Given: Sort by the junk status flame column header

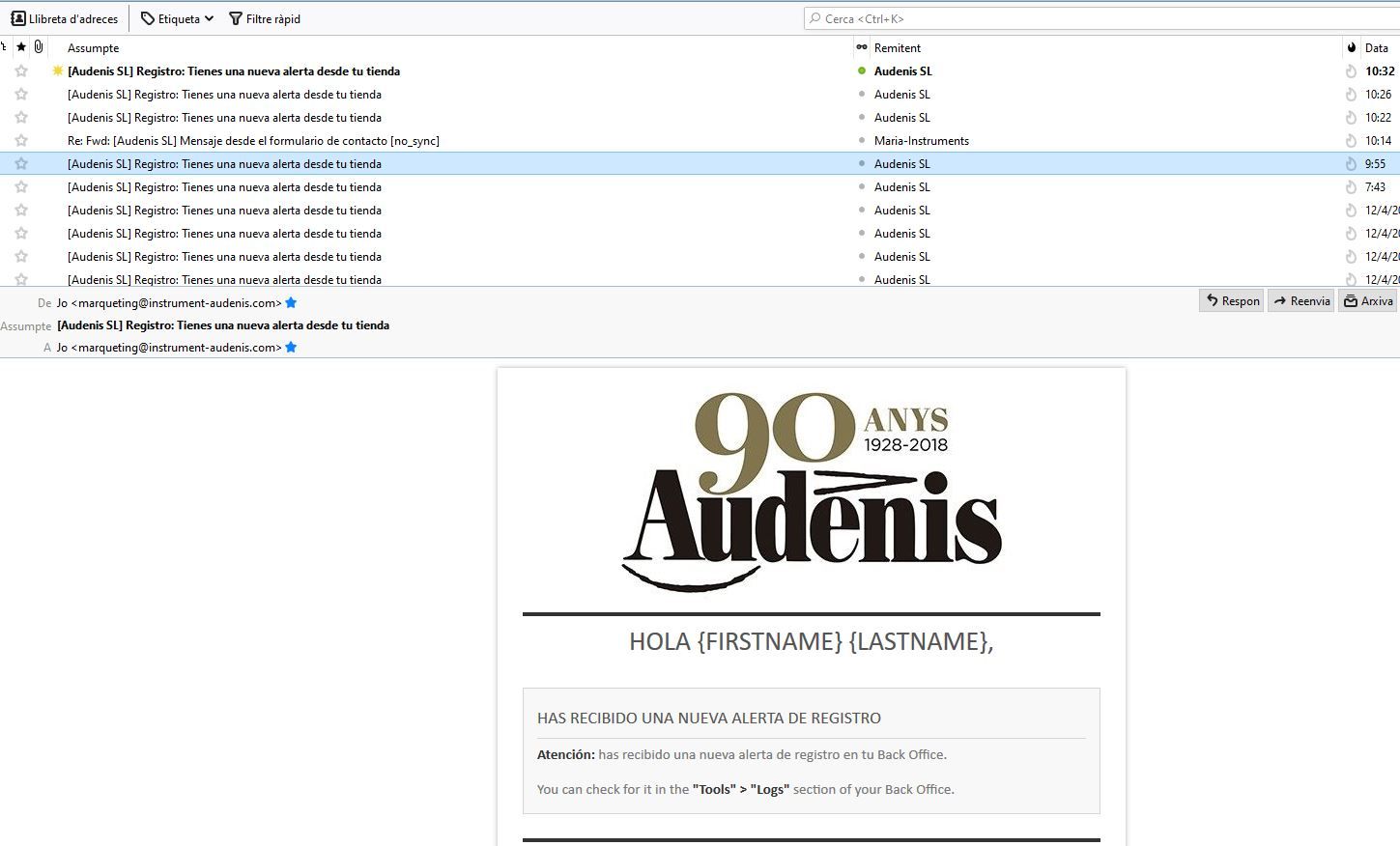Looking at the screenshot, I should [1351, 47].
